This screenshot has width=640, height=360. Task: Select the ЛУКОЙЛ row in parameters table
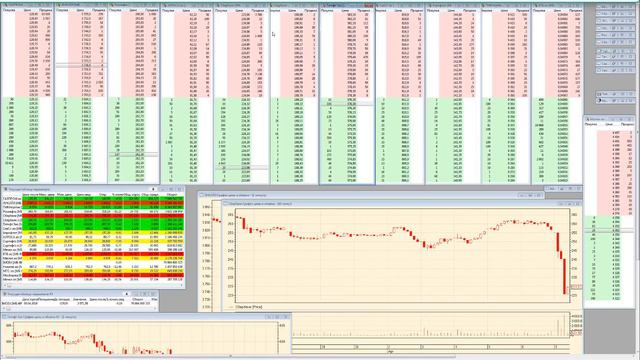(x=93, y=203)
